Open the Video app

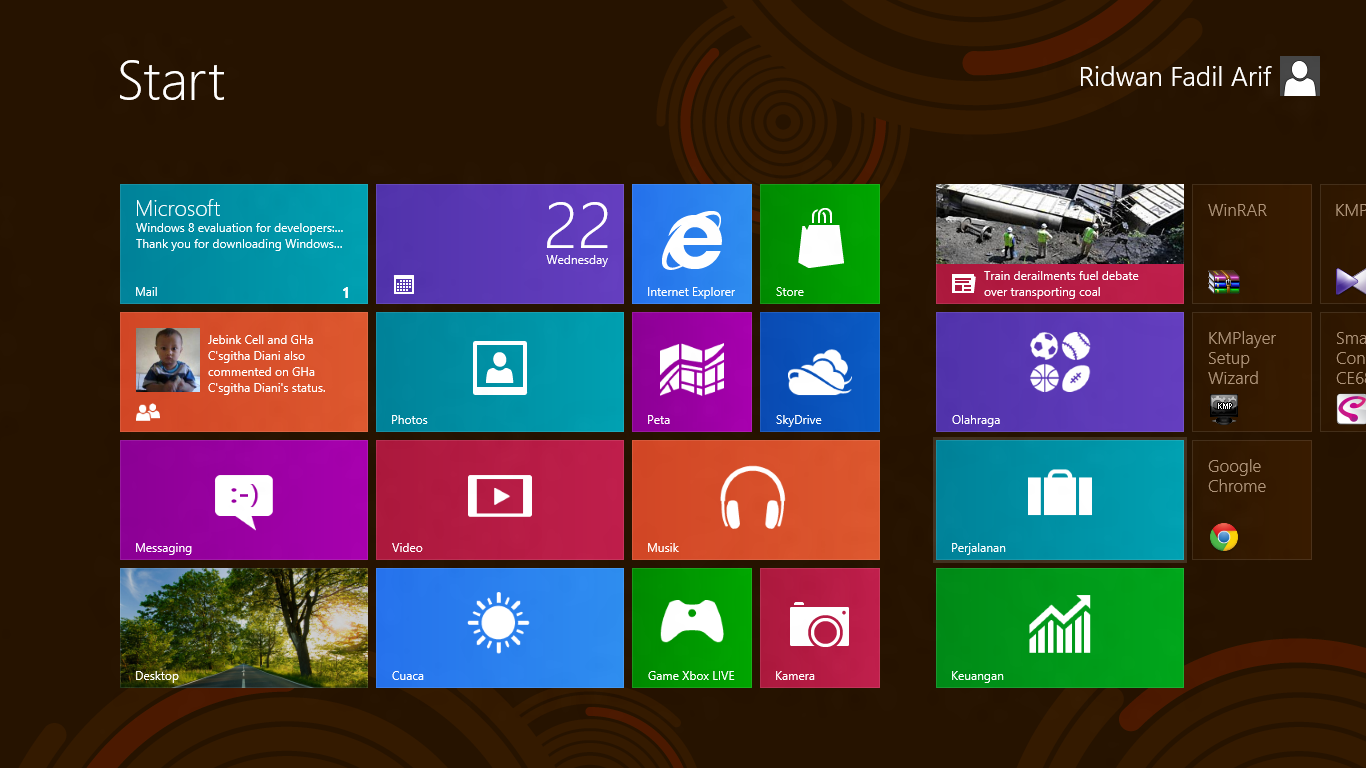(499, 499)
